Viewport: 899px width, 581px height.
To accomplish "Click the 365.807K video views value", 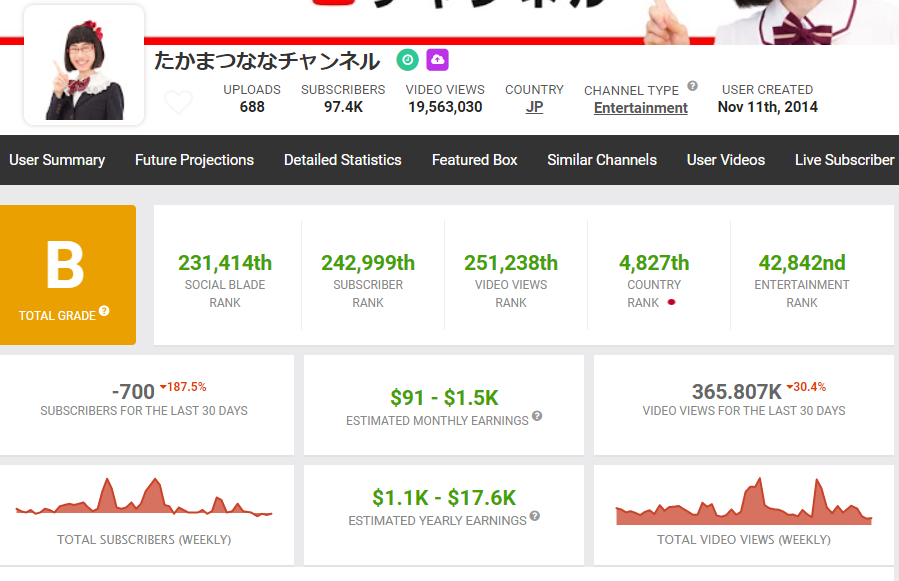I will pos(737,392).
